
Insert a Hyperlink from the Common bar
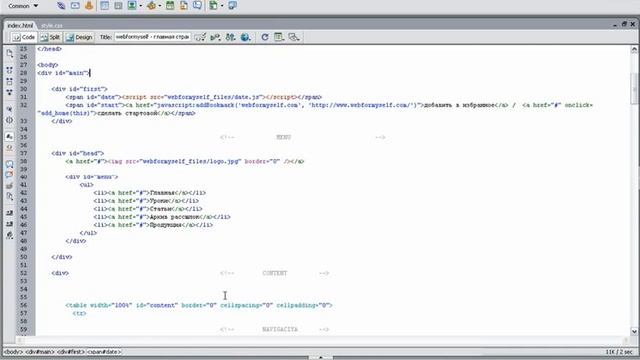pos(61,6)
